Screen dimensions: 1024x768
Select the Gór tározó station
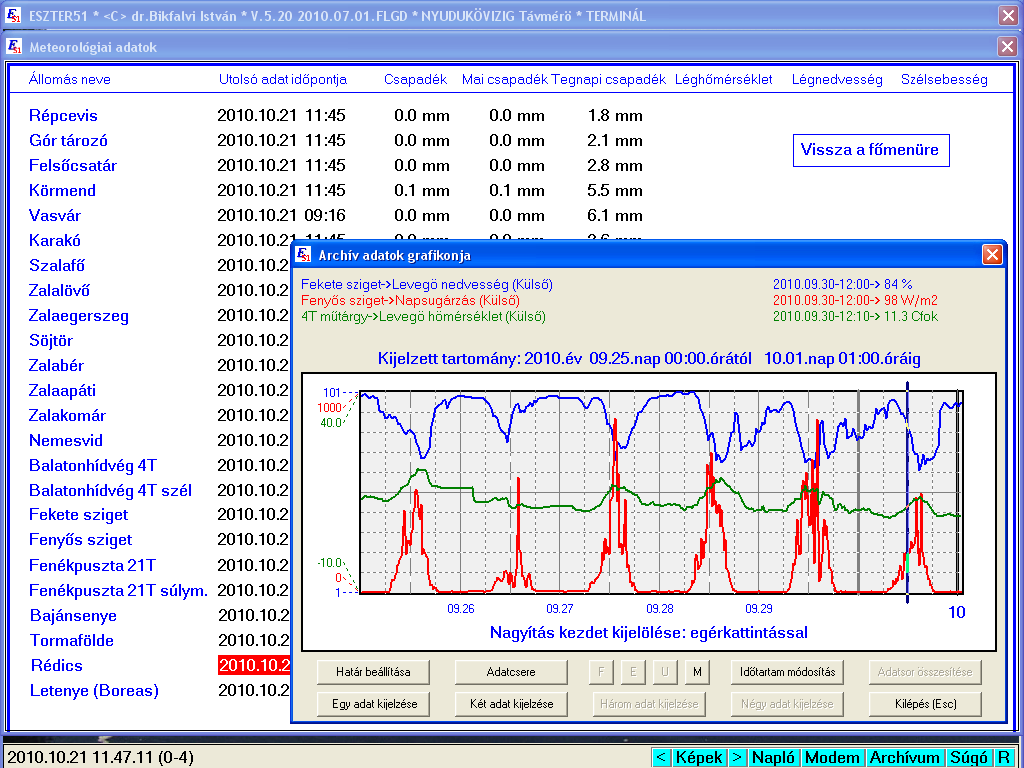[68, 140]
